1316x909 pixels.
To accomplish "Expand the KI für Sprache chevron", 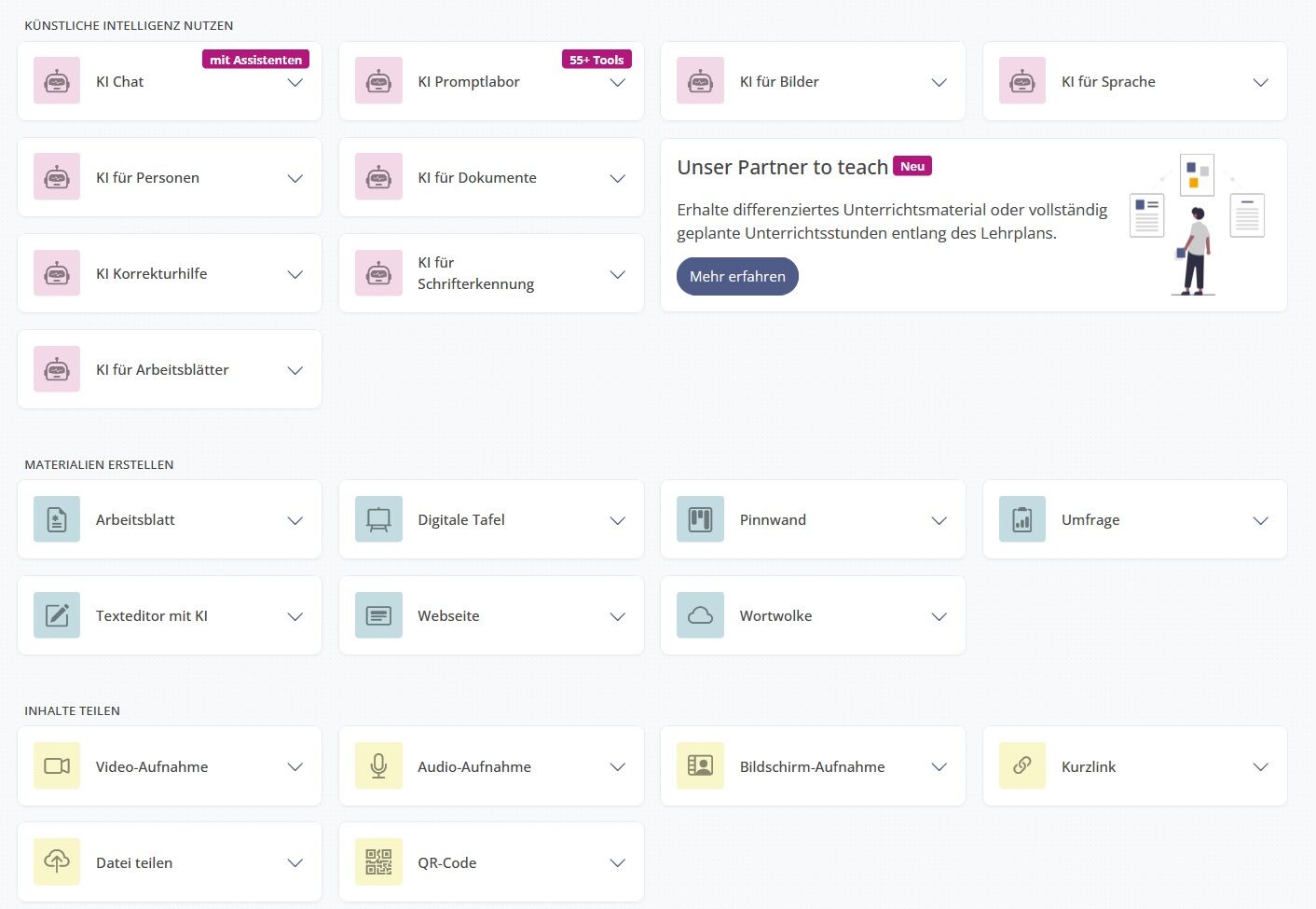I will pyautogui.click(x=1260, y=83).
